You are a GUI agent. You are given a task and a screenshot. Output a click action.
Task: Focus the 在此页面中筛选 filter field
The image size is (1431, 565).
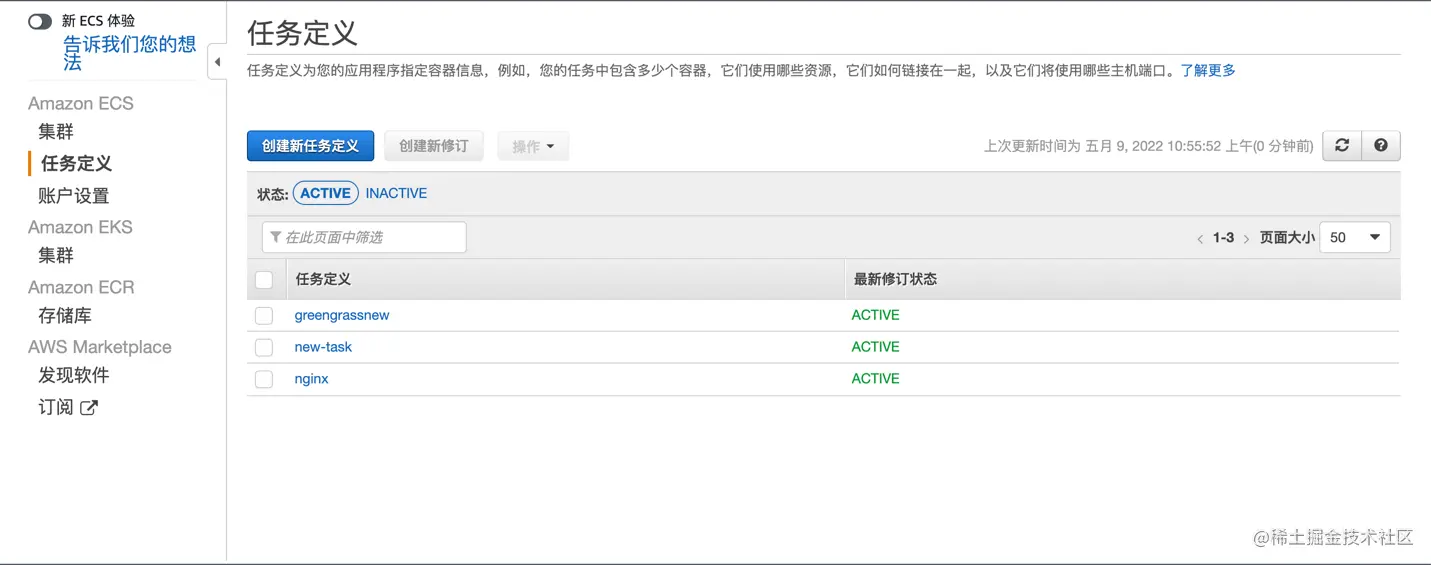[364, 237]
